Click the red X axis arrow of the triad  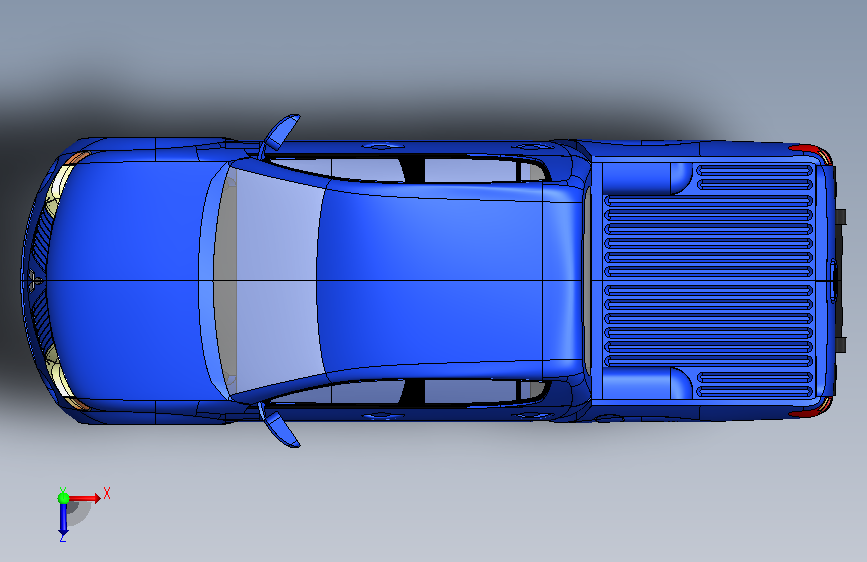pos(85,498)
